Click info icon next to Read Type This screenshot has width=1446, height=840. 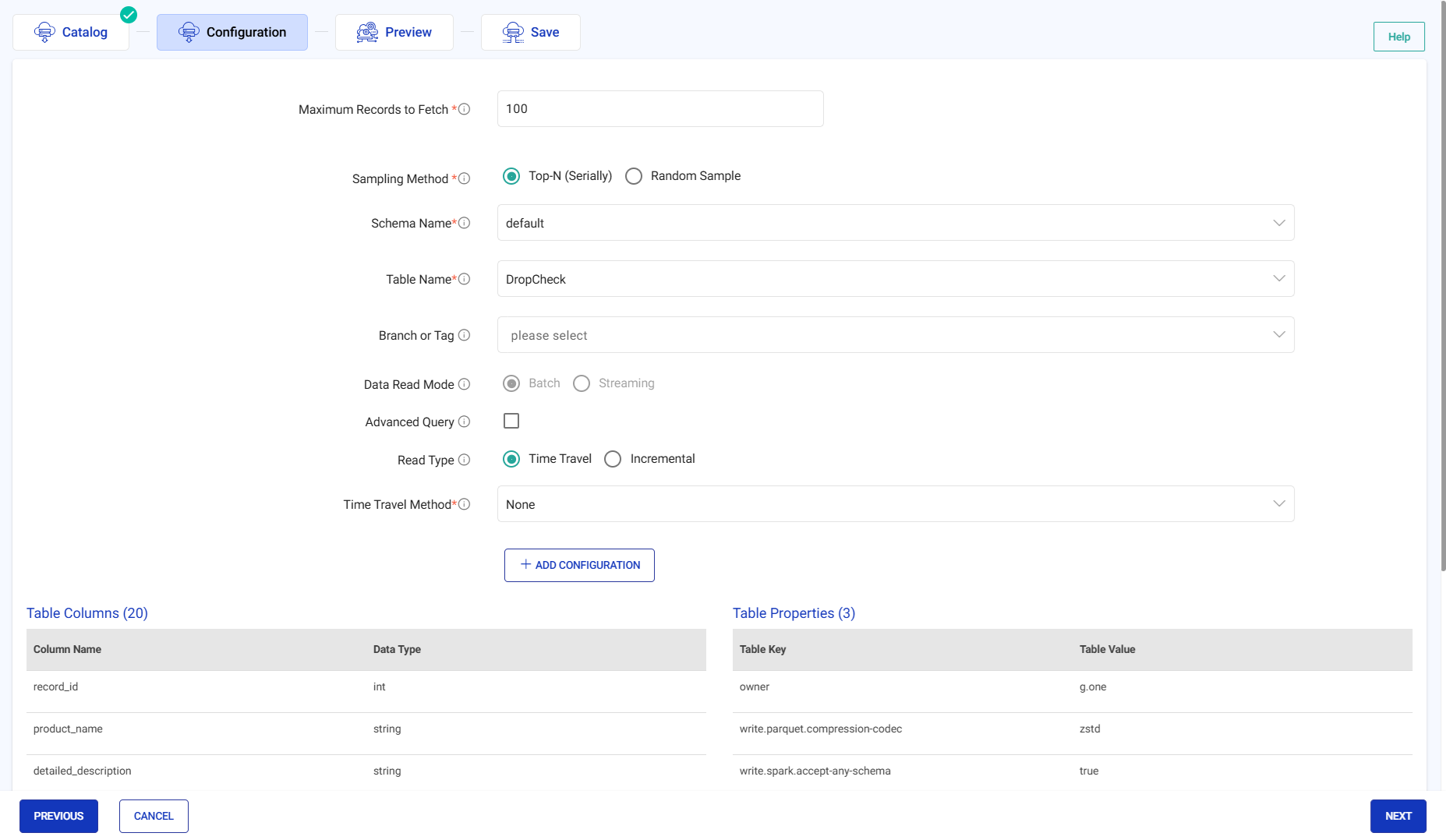pyautogui.click(x=464, y=460)
